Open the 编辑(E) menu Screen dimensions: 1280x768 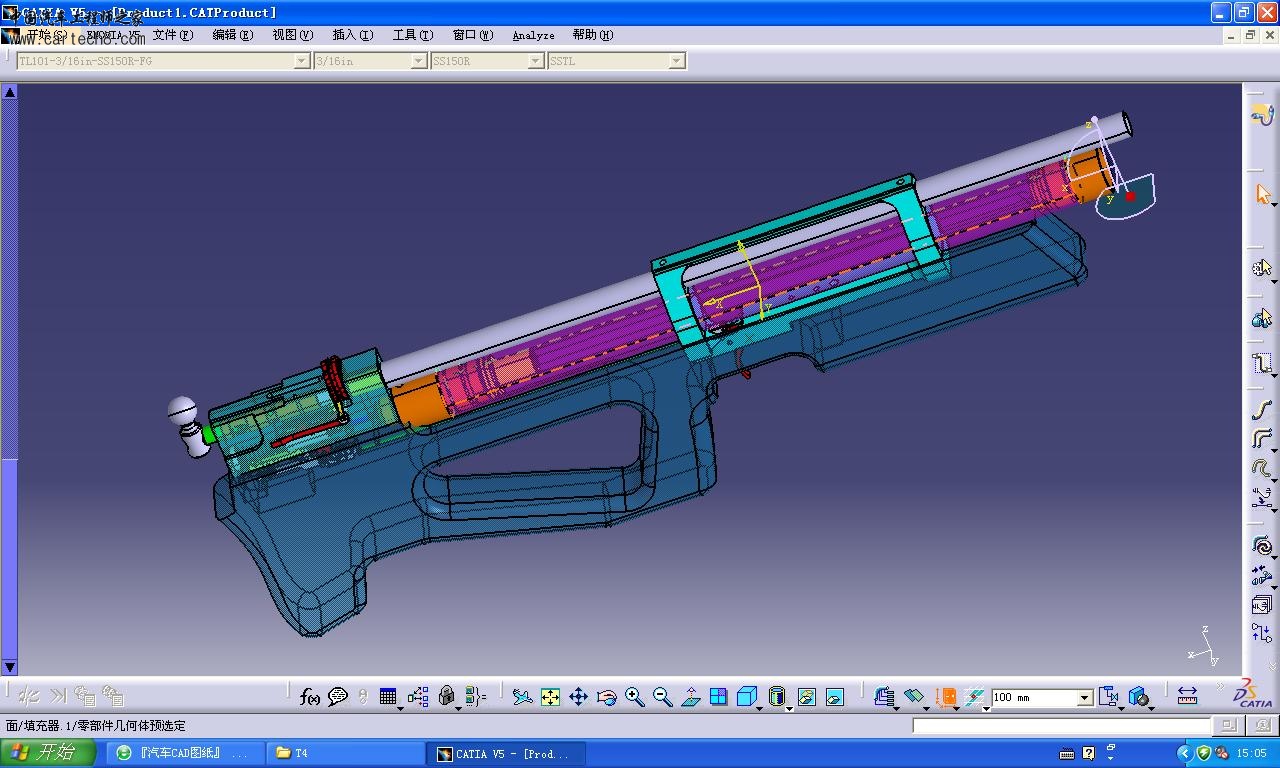pyautogui.click(x=232, y=35)
